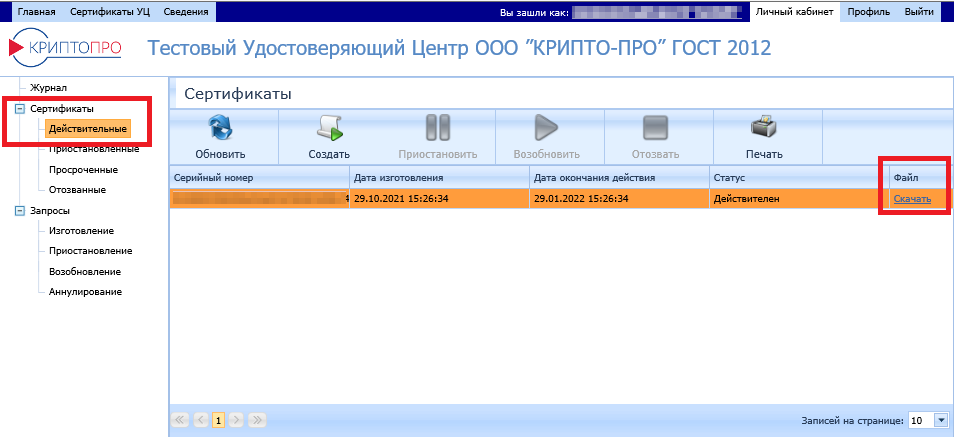
Task: Click the КриптоПро logo
Action: pyautogui.click(x=64, y=47)
